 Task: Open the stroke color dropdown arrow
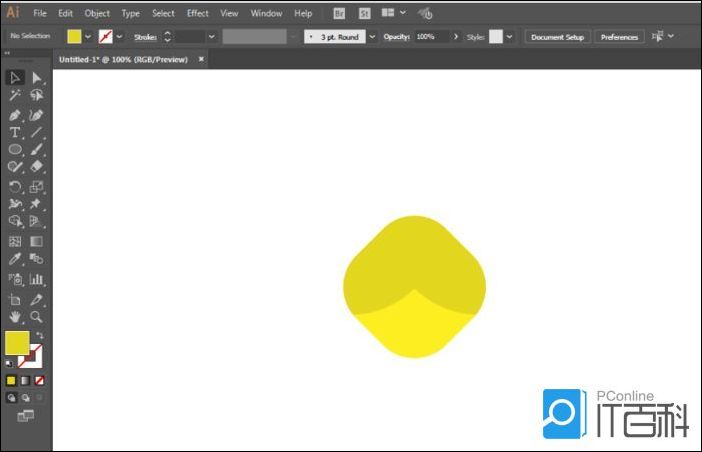point(120,37)
